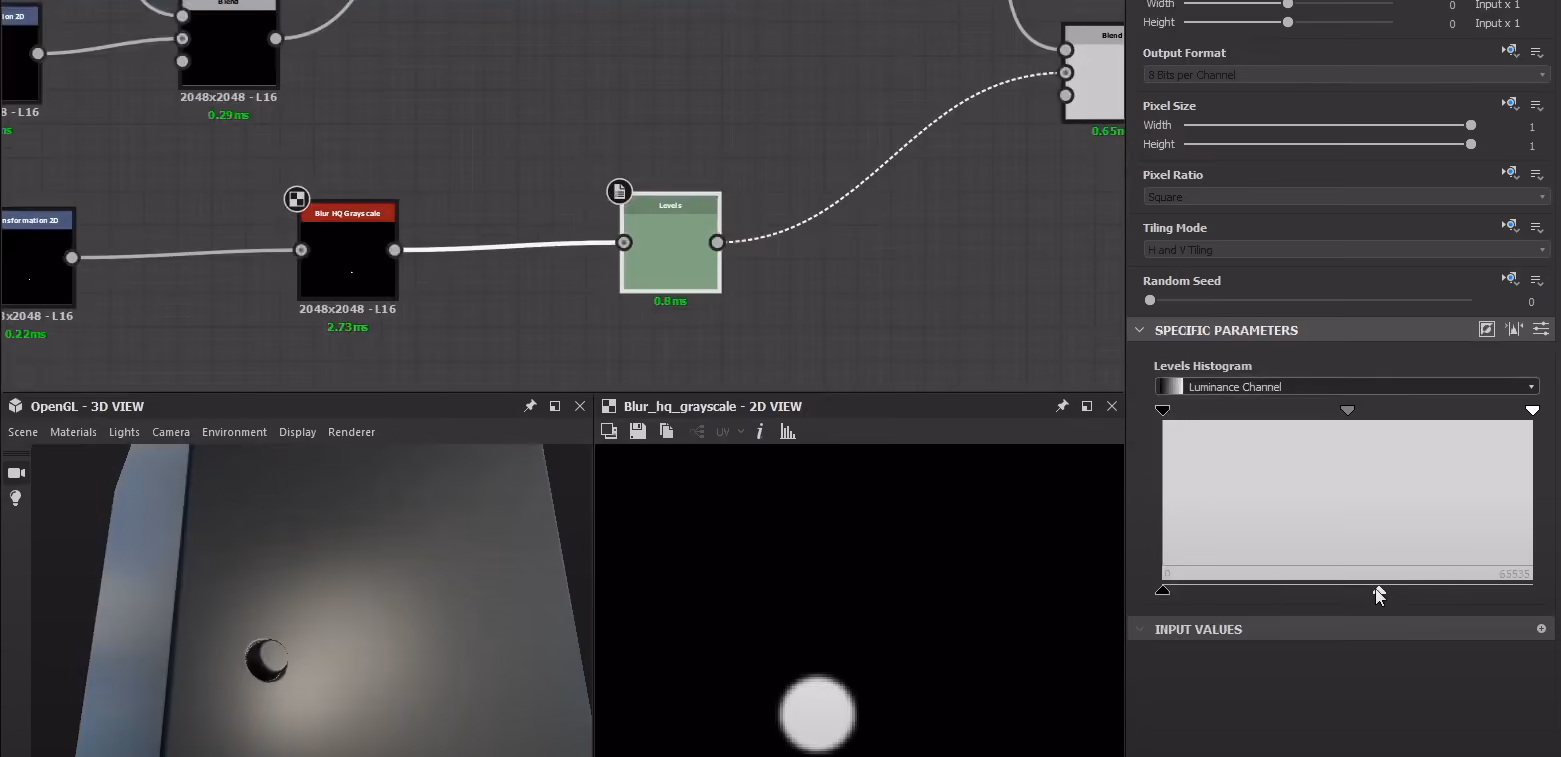Viewport: 1561px width, 757px height.
Task: Open the 8 Bits per Channel dropdown
Action: [x=1346, y=75]
